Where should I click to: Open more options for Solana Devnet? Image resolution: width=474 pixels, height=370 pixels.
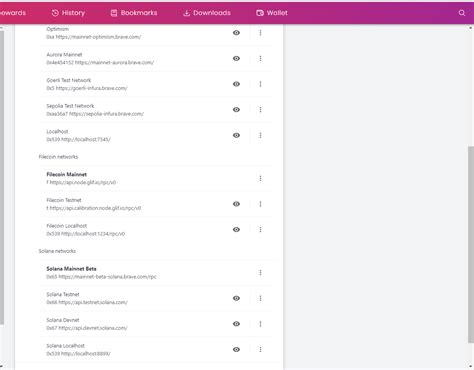tap(260, 324)
